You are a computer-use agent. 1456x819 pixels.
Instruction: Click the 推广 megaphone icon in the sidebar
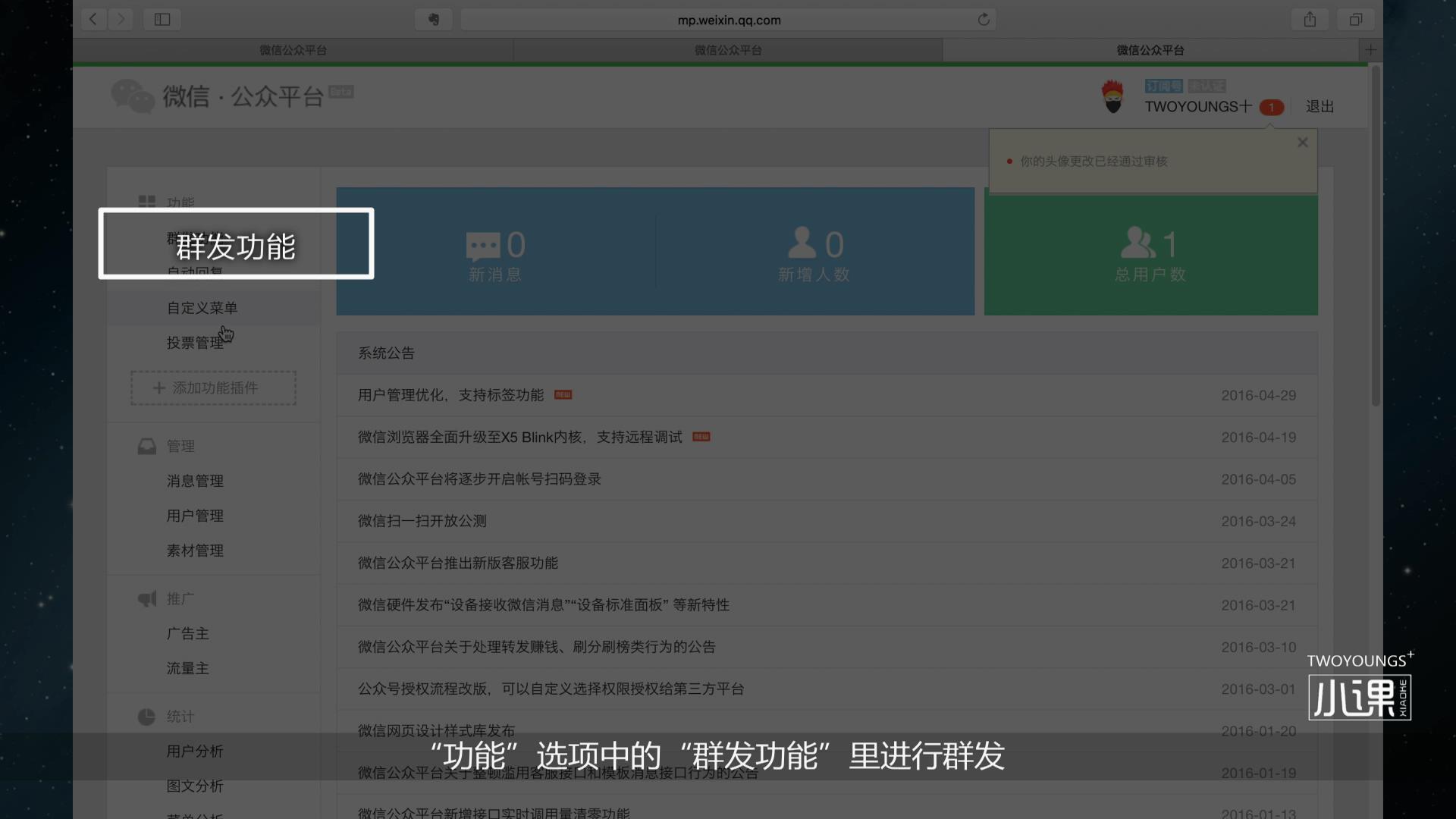coord(146,598)
